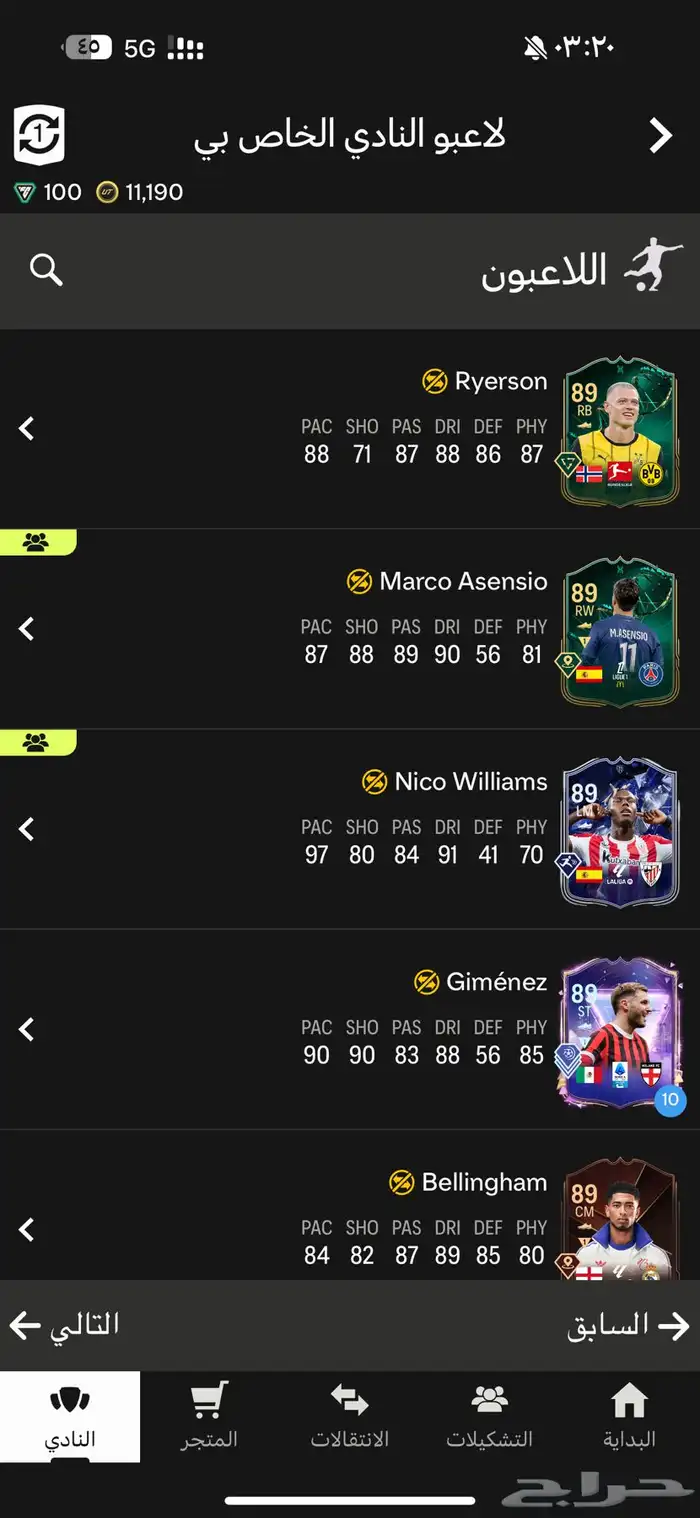Expand the Ryerson row chevron
The image size is (700, 1518).
(27, 428)
